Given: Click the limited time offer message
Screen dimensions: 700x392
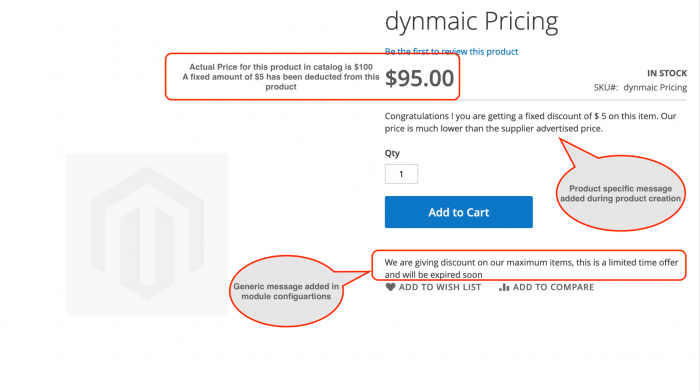Looking at the screenshot, I should pos(531,268).
